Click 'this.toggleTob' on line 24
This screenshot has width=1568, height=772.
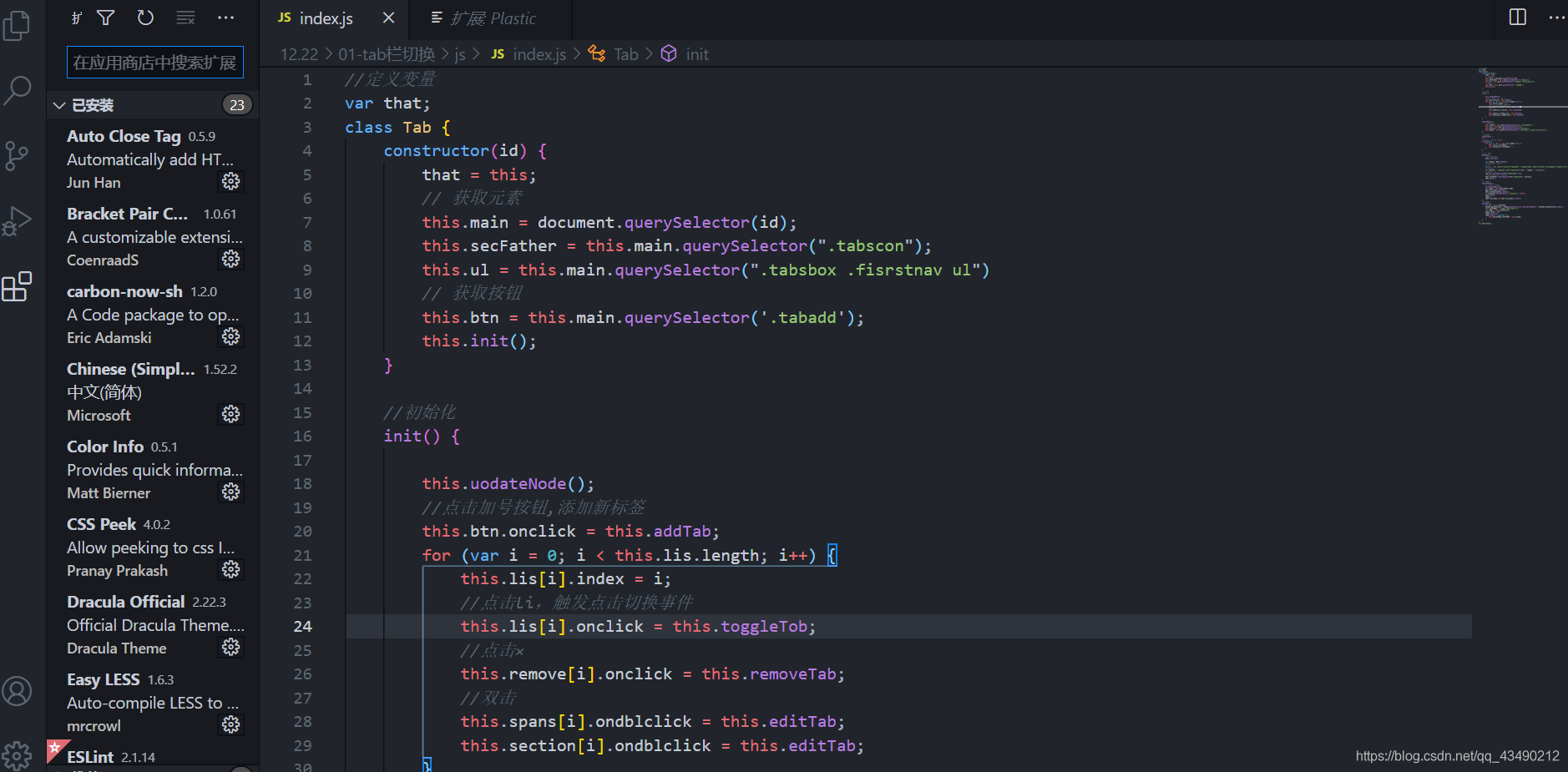[x=741, y=627]
